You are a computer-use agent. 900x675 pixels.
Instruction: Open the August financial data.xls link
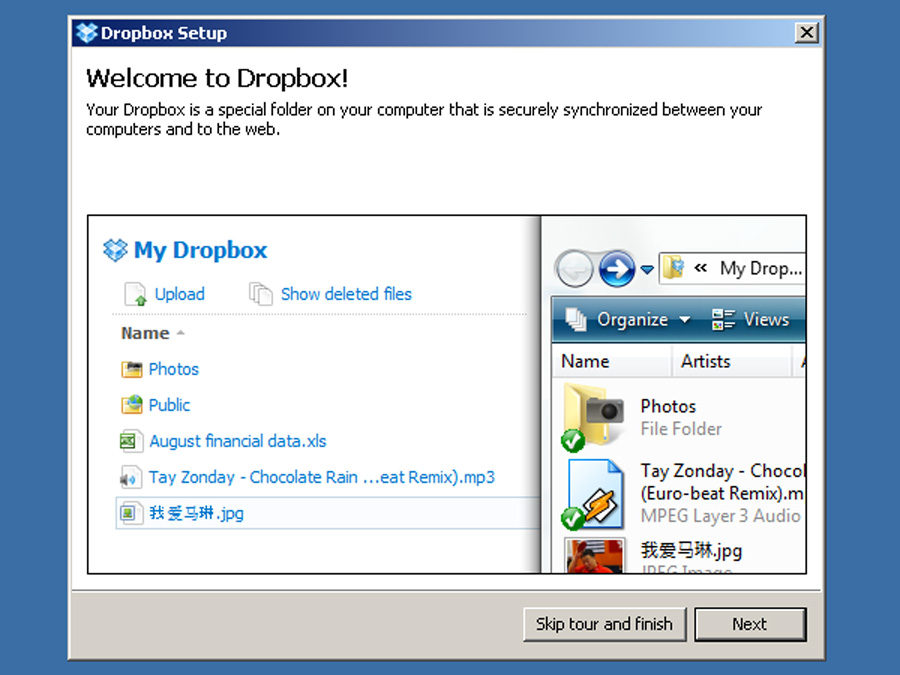pos(237,441)
